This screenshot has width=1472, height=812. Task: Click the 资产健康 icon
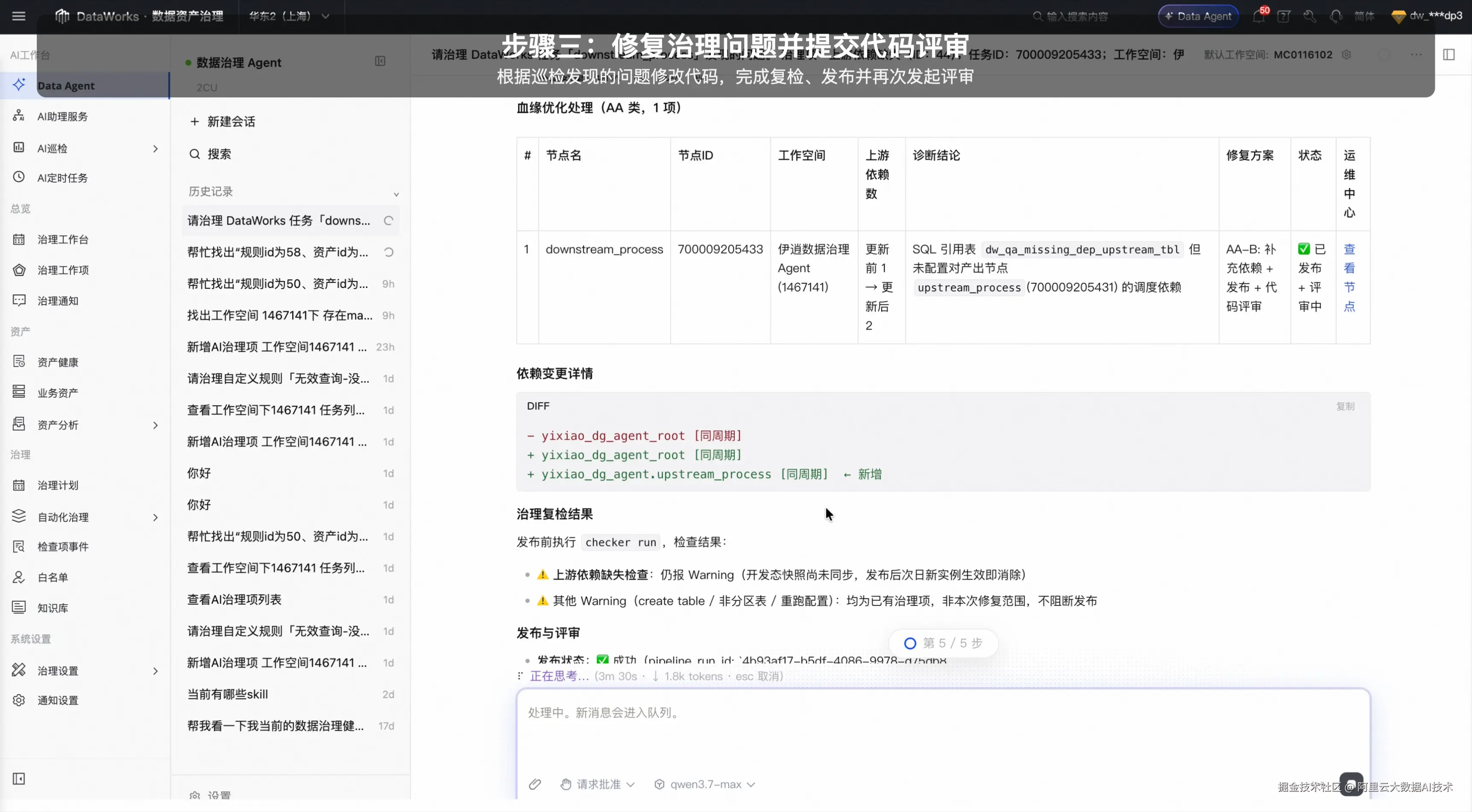[19, 362]
